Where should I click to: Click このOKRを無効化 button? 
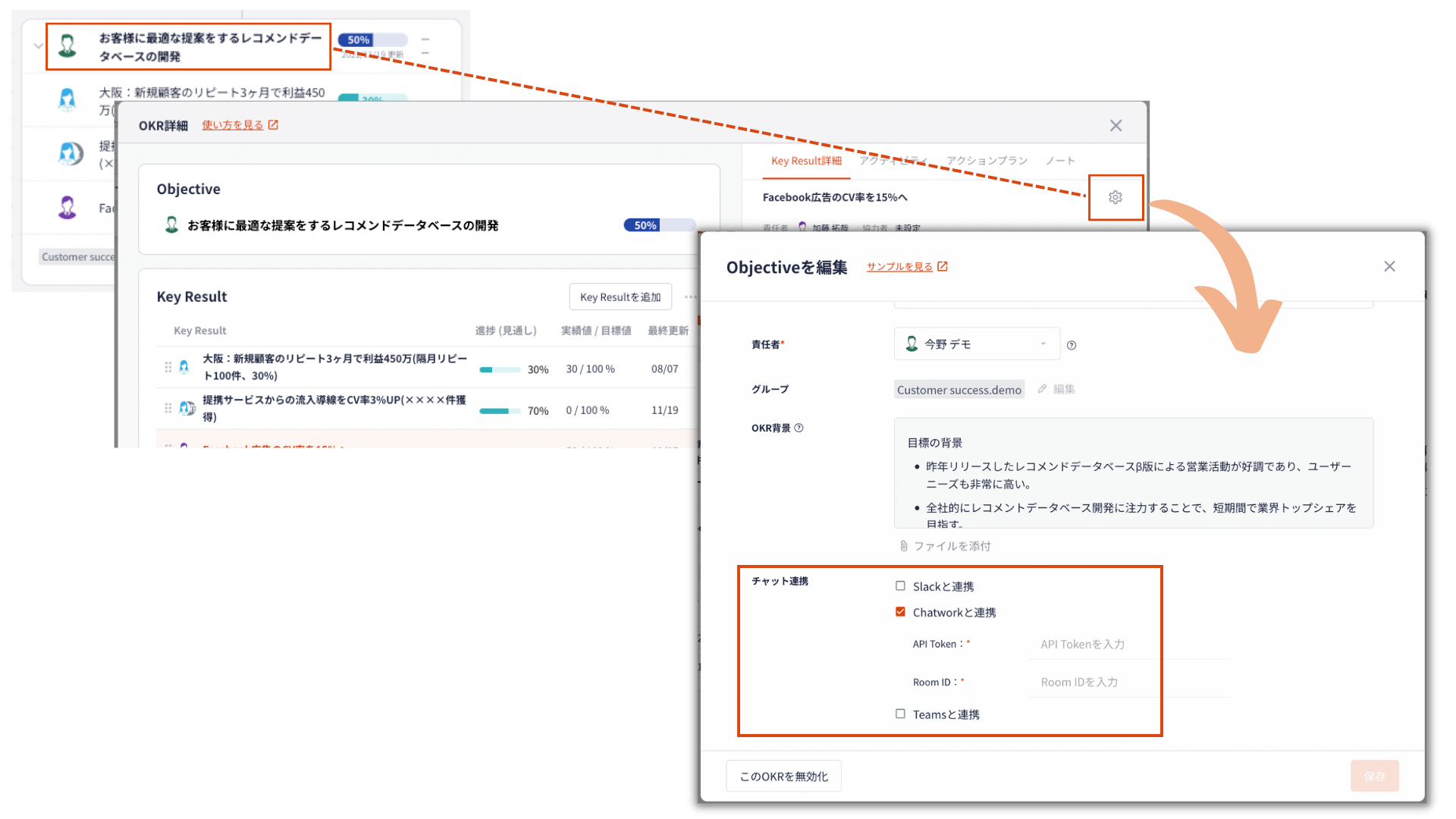(783, 776)
